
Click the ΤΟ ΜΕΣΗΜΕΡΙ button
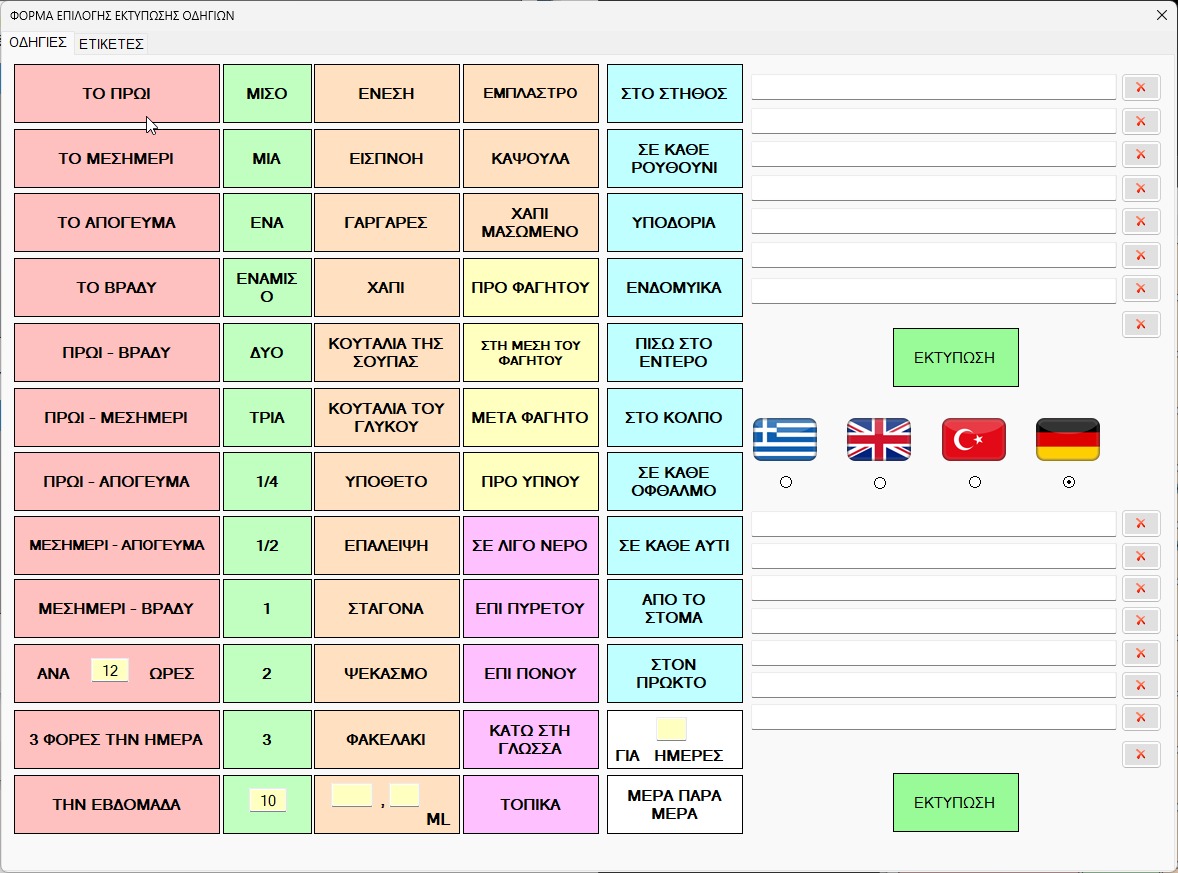click(116, 159)
